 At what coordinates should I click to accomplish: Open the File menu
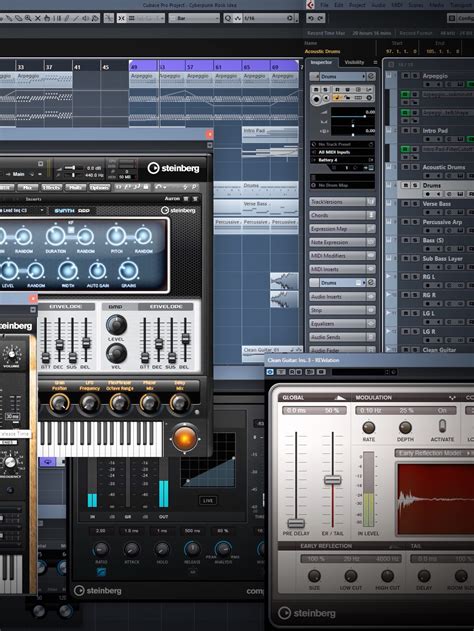(x=324, y=5)
